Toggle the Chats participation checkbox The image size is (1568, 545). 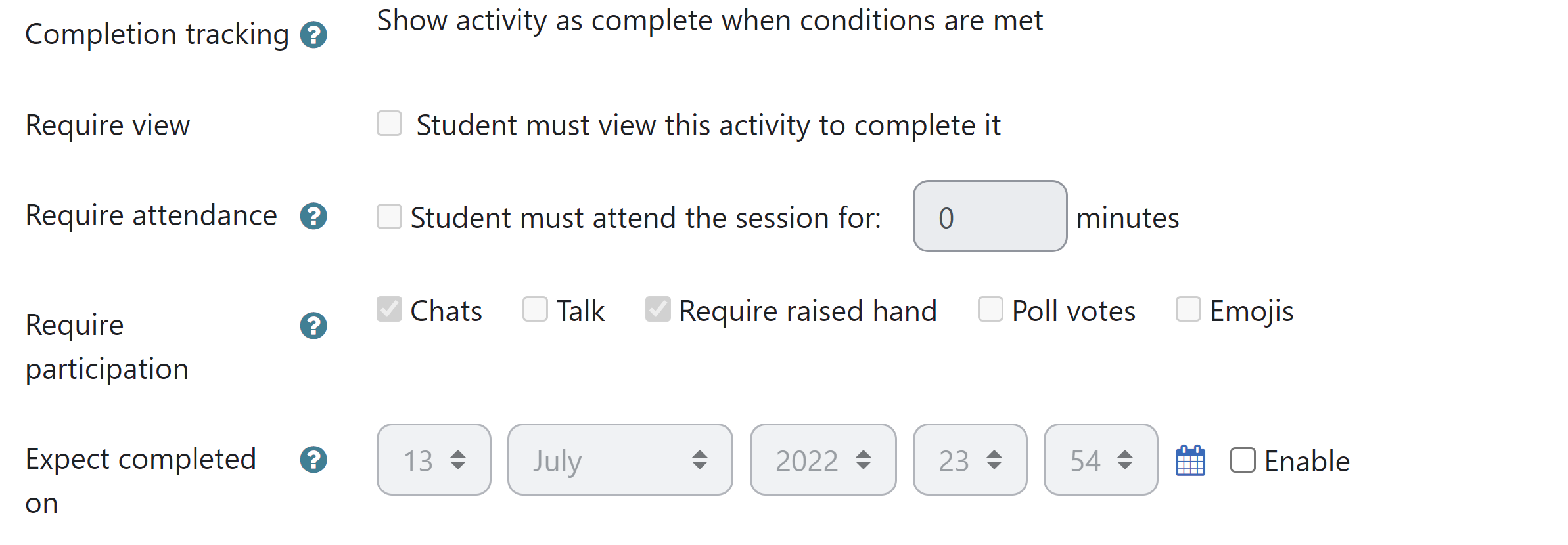pos(389,309)
